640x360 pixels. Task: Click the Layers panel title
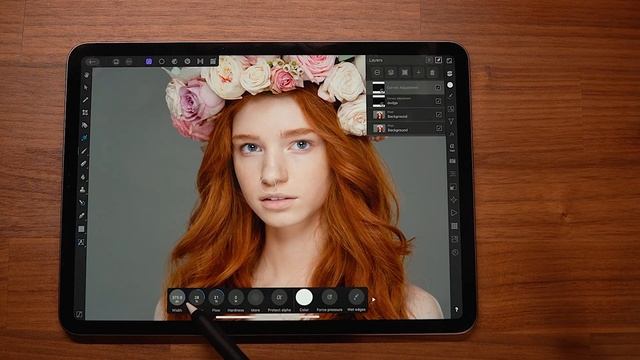click(376, 60)
